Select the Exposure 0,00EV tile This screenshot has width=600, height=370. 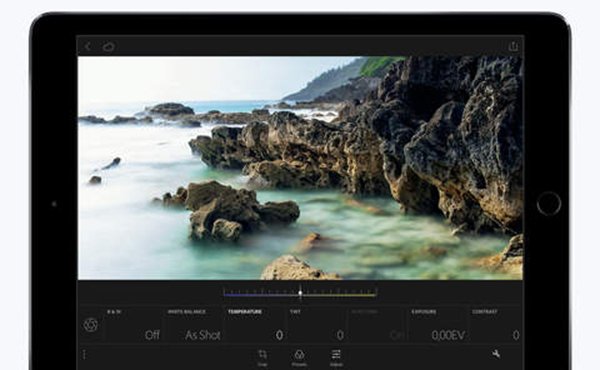click(x=438, y=324)
